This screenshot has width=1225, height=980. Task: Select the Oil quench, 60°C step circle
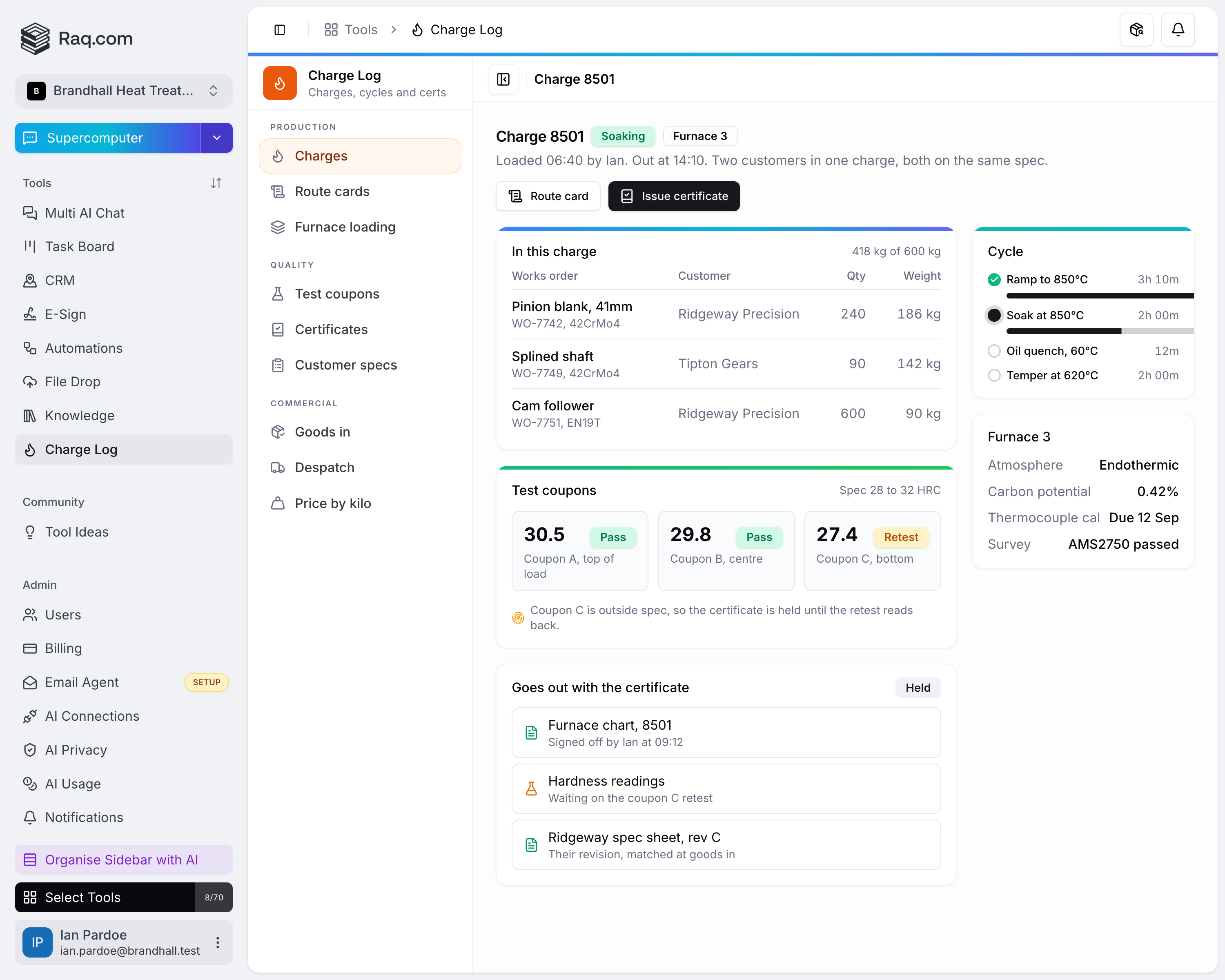click(994, 351)
